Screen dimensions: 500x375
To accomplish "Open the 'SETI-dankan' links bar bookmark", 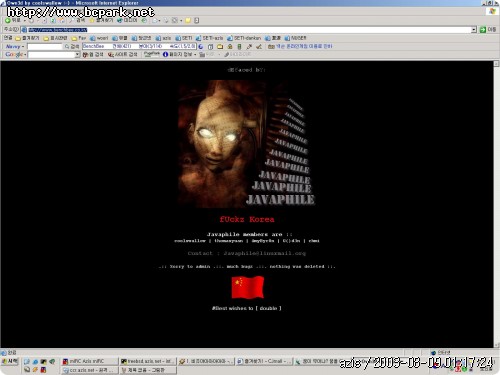I will (244, 38).
